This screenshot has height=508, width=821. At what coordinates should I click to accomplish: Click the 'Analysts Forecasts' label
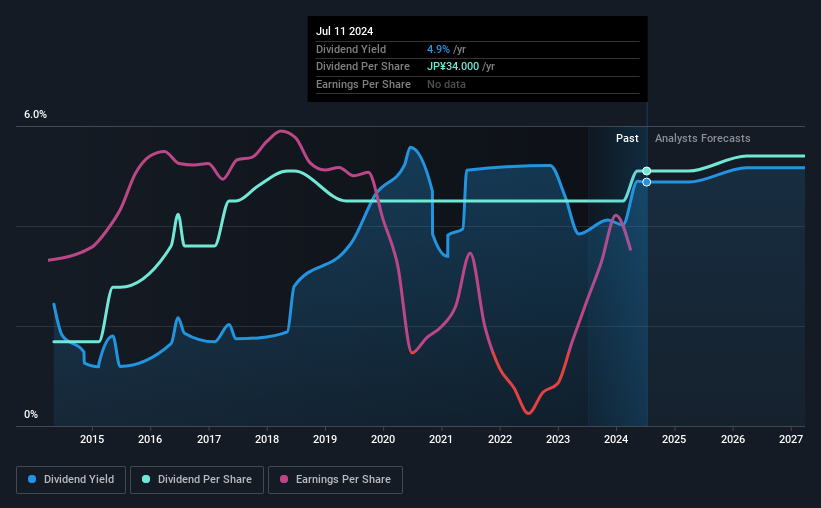coord(702,138)
